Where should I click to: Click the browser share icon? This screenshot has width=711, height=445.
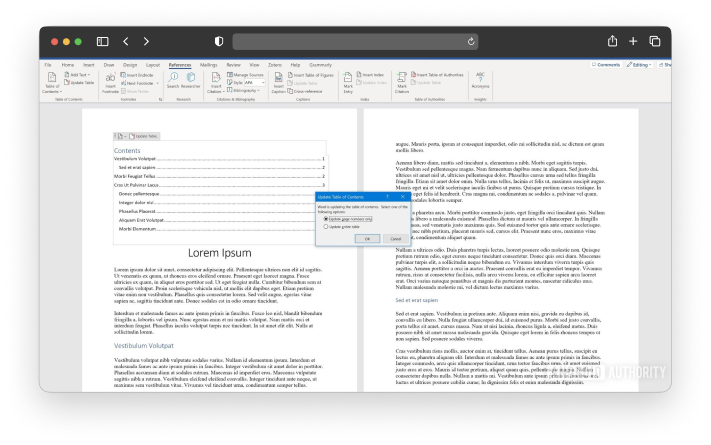(613, 41)
